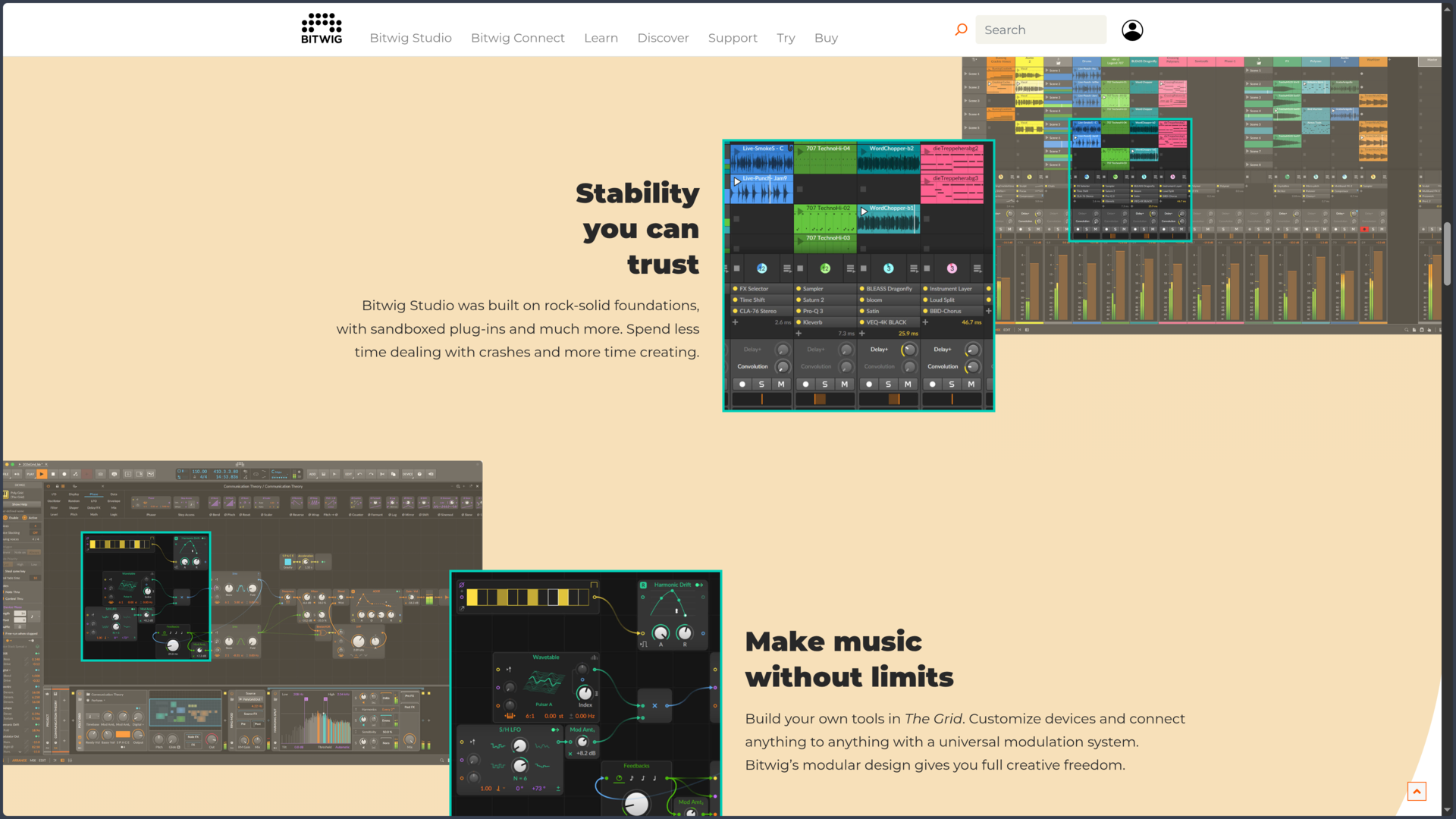The height and width of the screenshot is (819, 1456).
Task: Click the green track circle numbered 12
Action: pyautogui.click(x=825, y=268)
